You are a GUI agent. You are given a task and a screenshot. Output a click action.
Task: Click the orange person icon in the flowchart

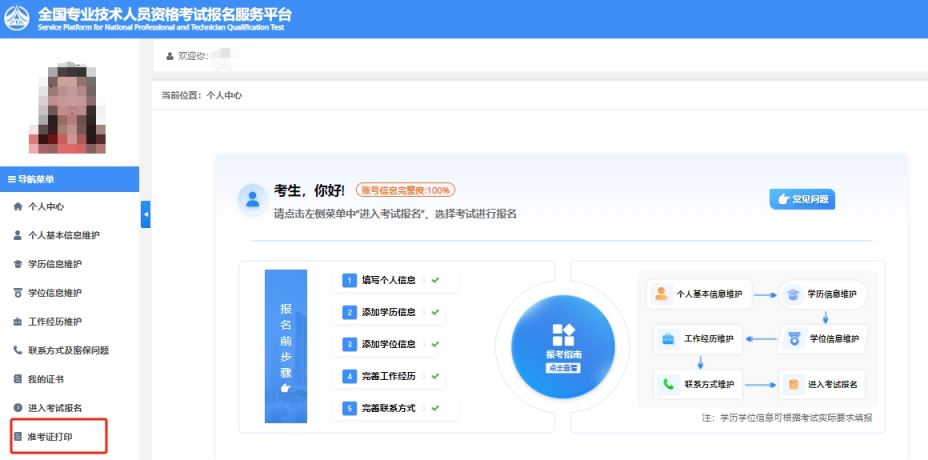pos(661,294)
